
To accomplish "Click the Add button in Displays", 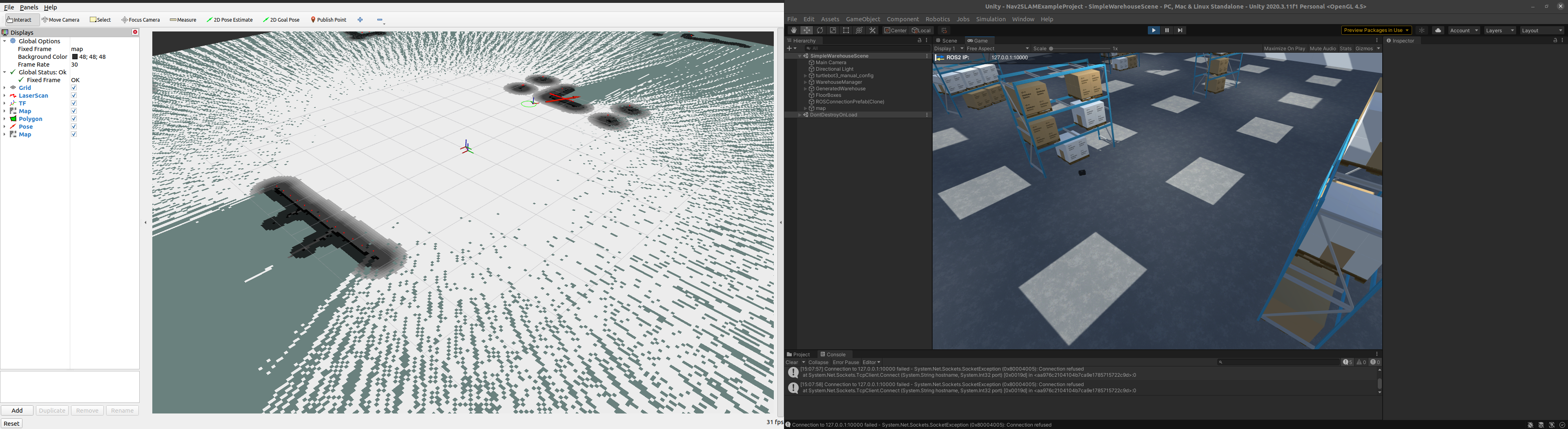I will pos(17,411).
